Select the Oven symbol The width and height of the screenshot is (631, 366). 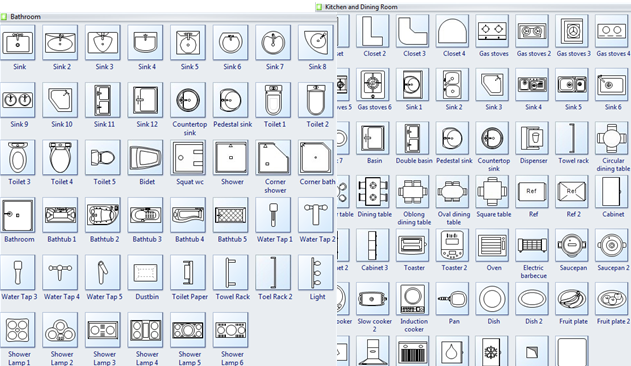(492, 246)
